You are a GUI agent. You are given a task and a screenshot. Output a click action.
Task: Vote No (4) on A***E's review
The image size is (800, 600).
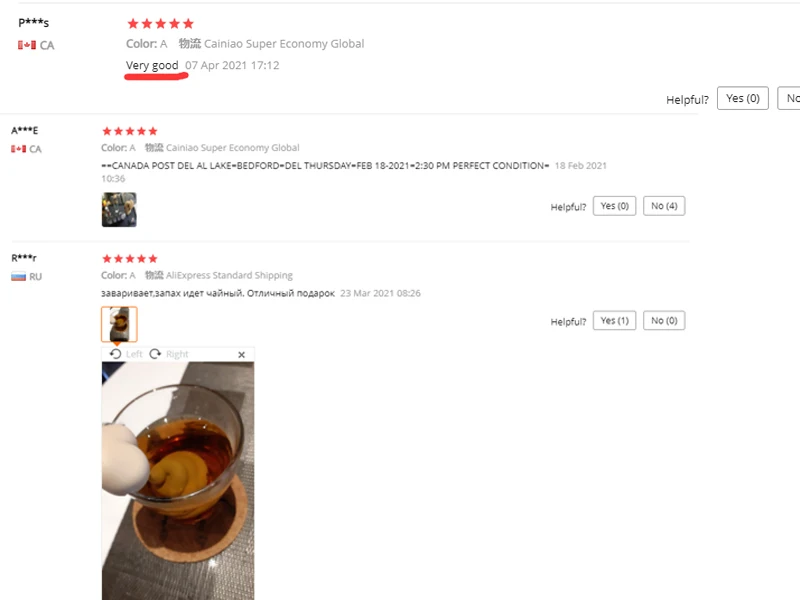pyautogui.click(x=664, y=206)
